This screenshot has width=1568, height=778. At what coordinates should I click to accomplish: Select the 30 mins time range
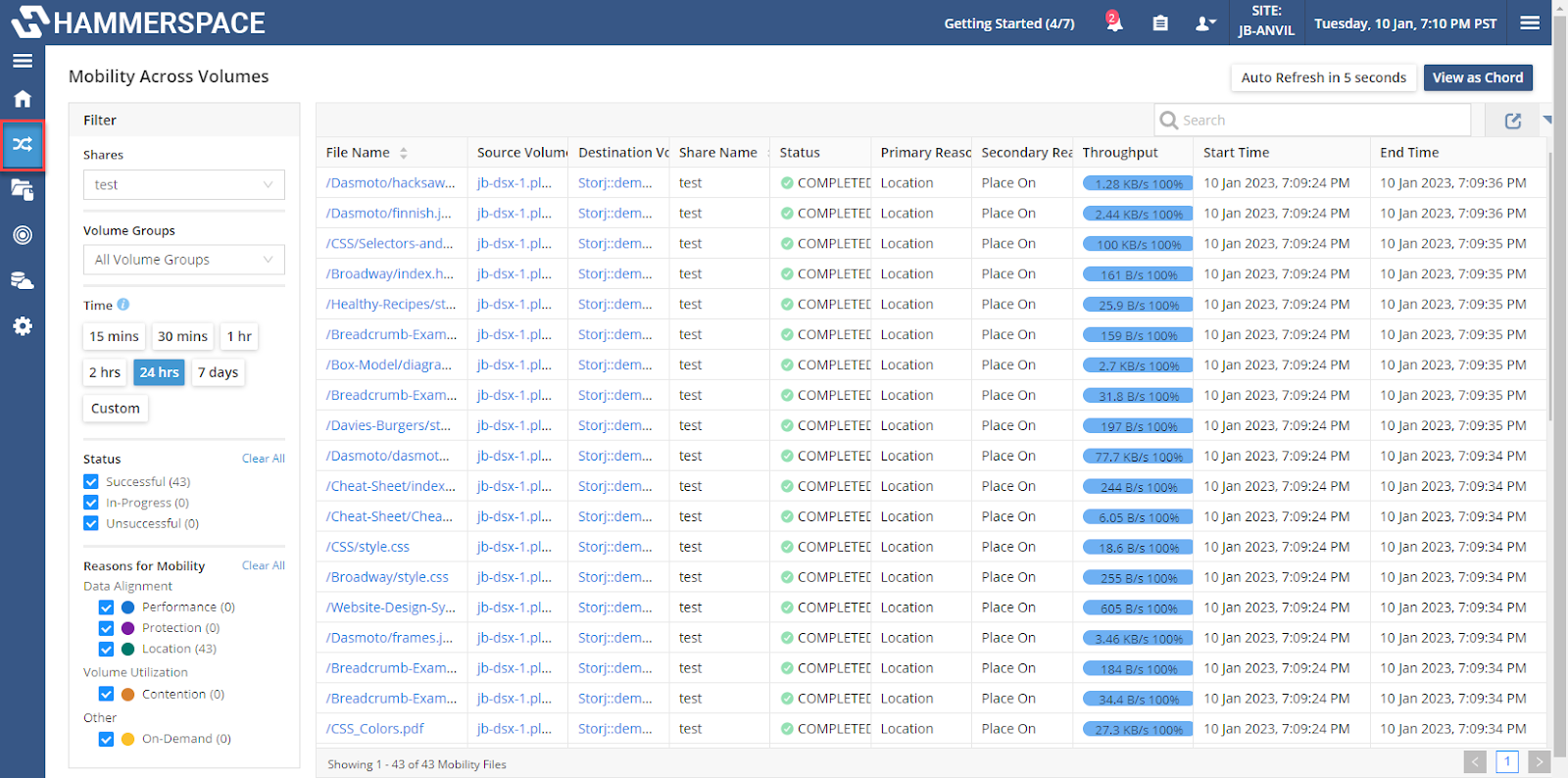click(x=183, y=336)
